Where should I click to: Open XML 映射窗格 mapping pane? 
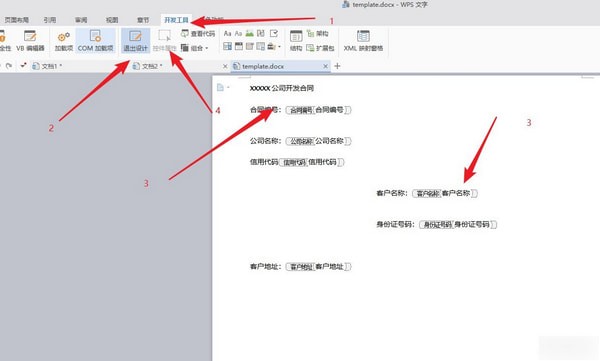[x=363, y=41]
